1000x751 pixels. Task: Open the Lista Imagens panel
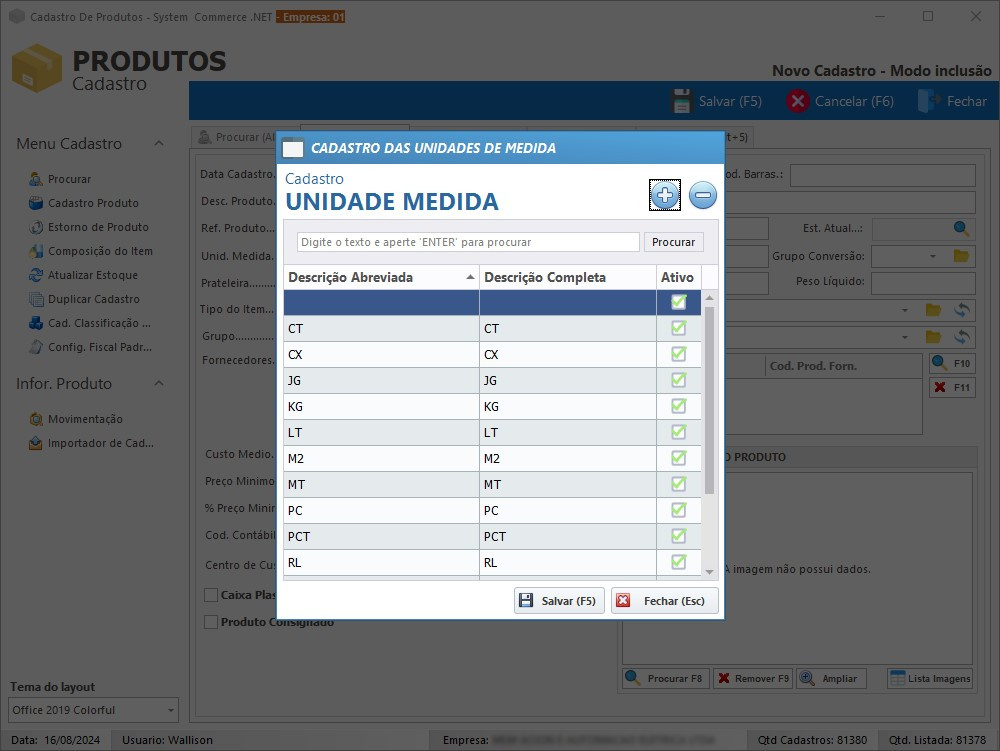(x=929, y=678)
